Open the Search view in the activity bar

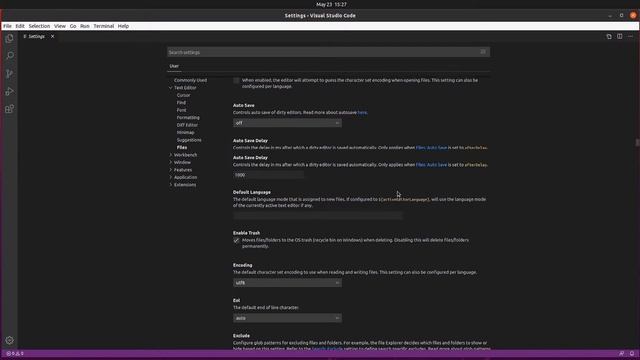(x=9, y=56)
